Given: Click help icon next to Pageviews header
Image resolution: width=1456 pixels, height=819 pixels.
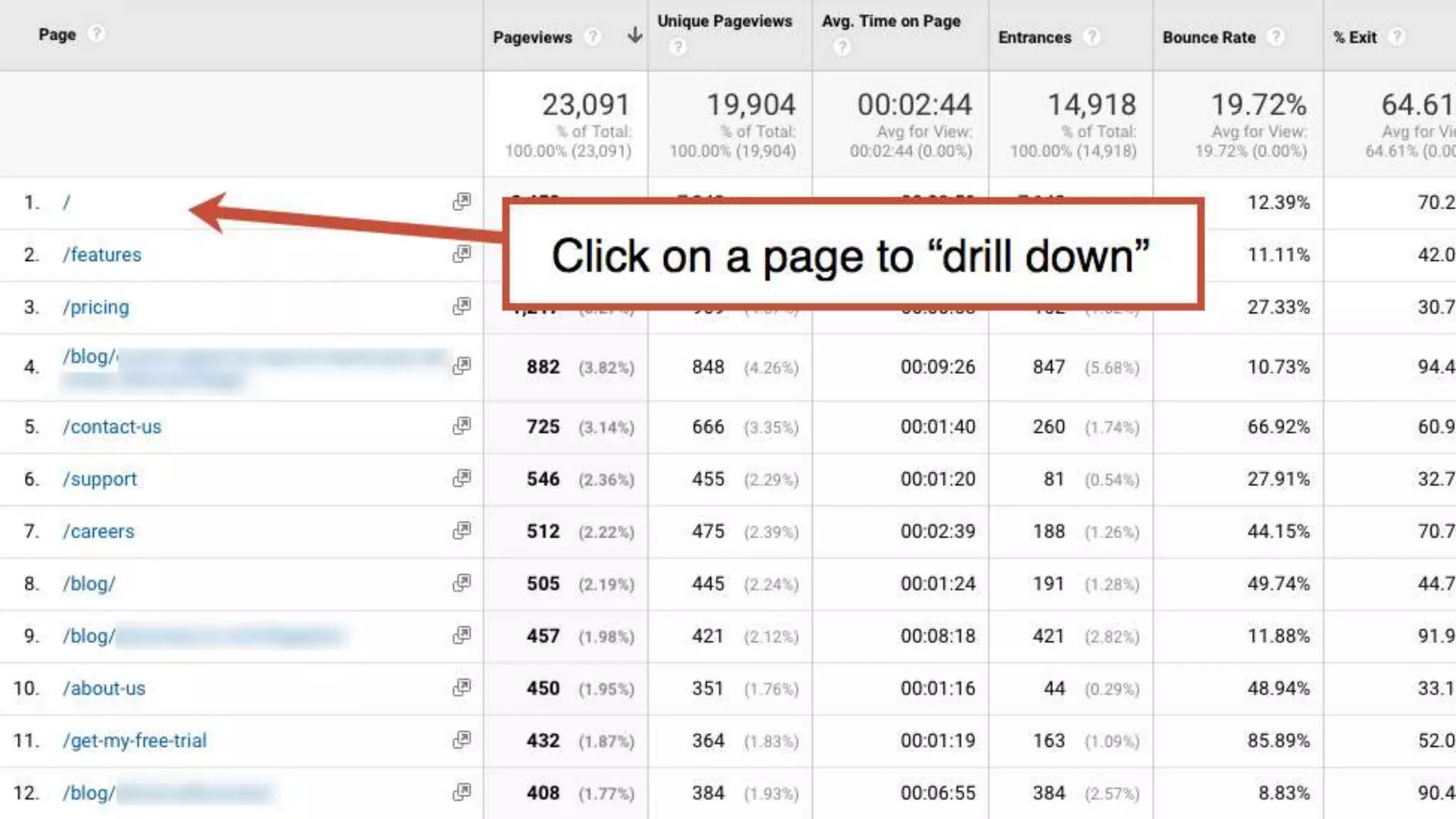Looking at the screenshot, I should point(592,37).
